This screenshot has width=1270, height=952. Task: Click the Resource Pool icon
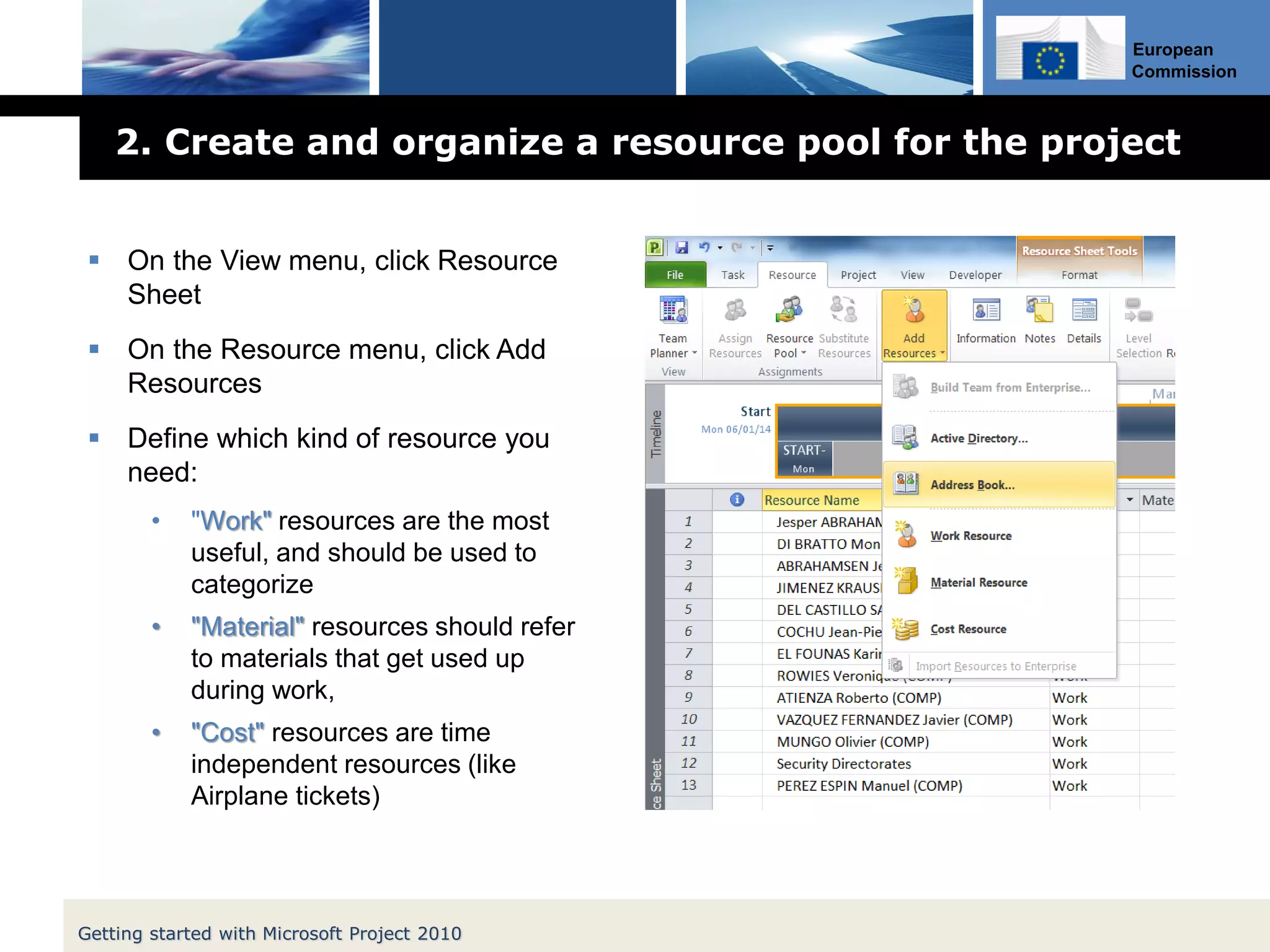click(789, 311)
